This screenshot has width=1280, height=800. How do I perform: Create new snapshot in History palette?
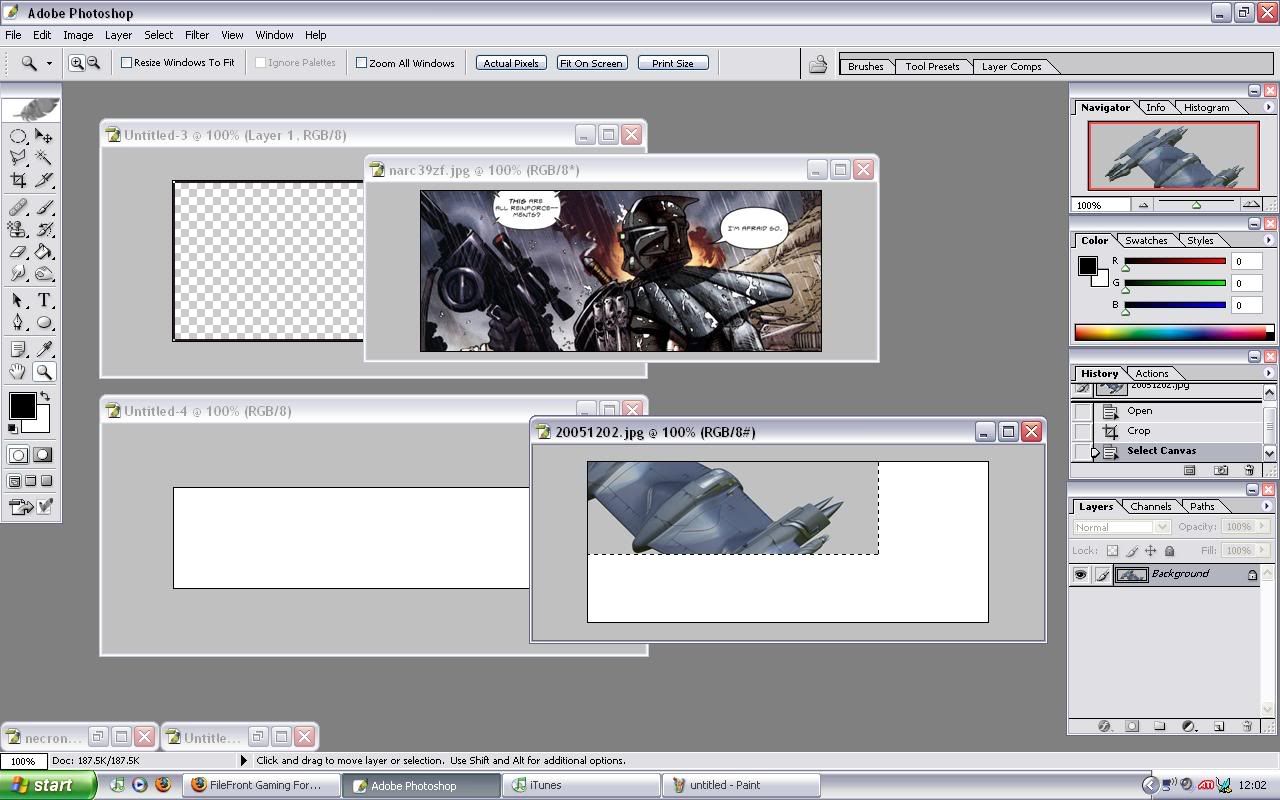1221,470
